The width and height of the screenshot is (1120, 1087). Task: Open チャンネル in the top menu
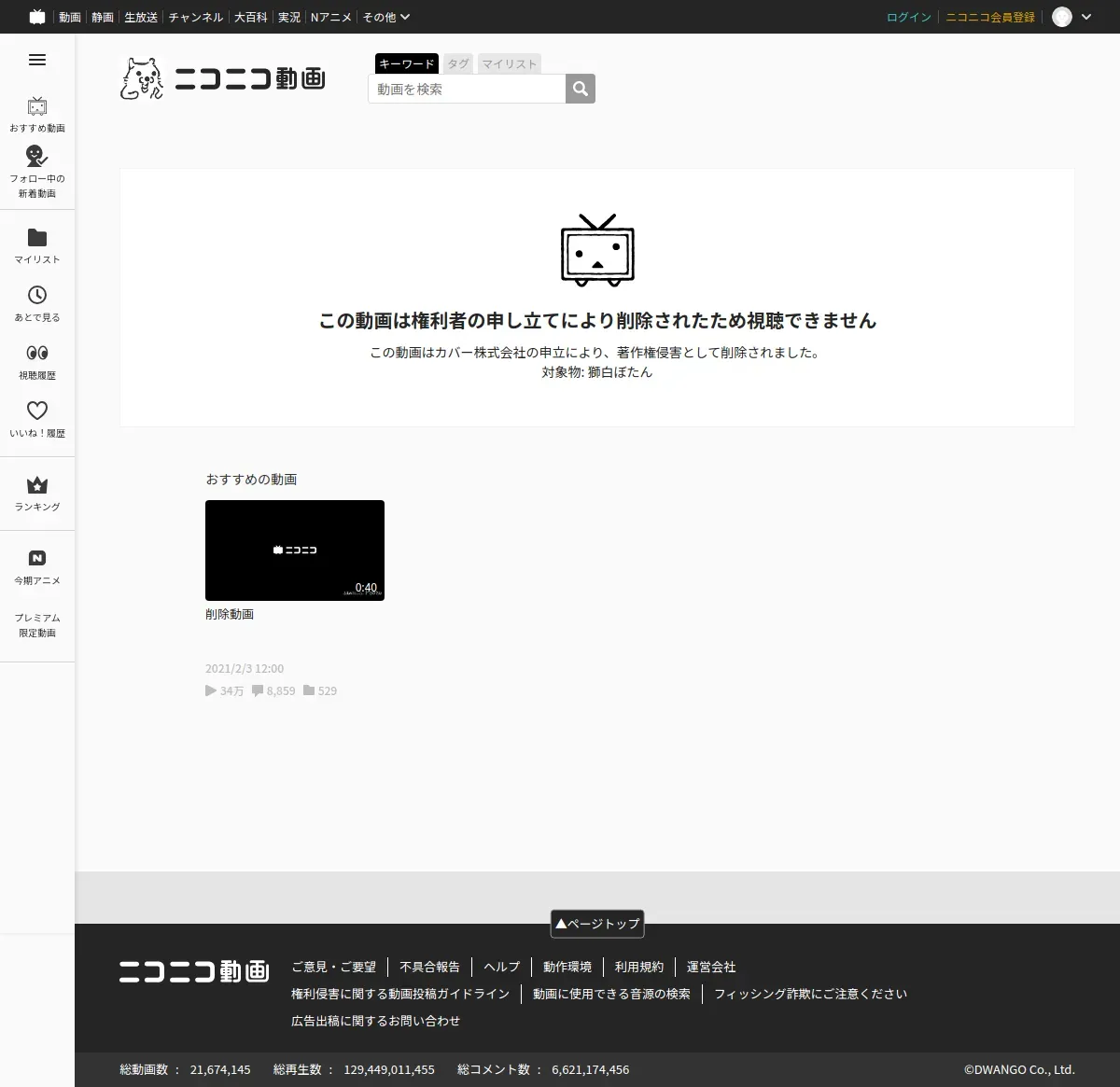[196, 17]
